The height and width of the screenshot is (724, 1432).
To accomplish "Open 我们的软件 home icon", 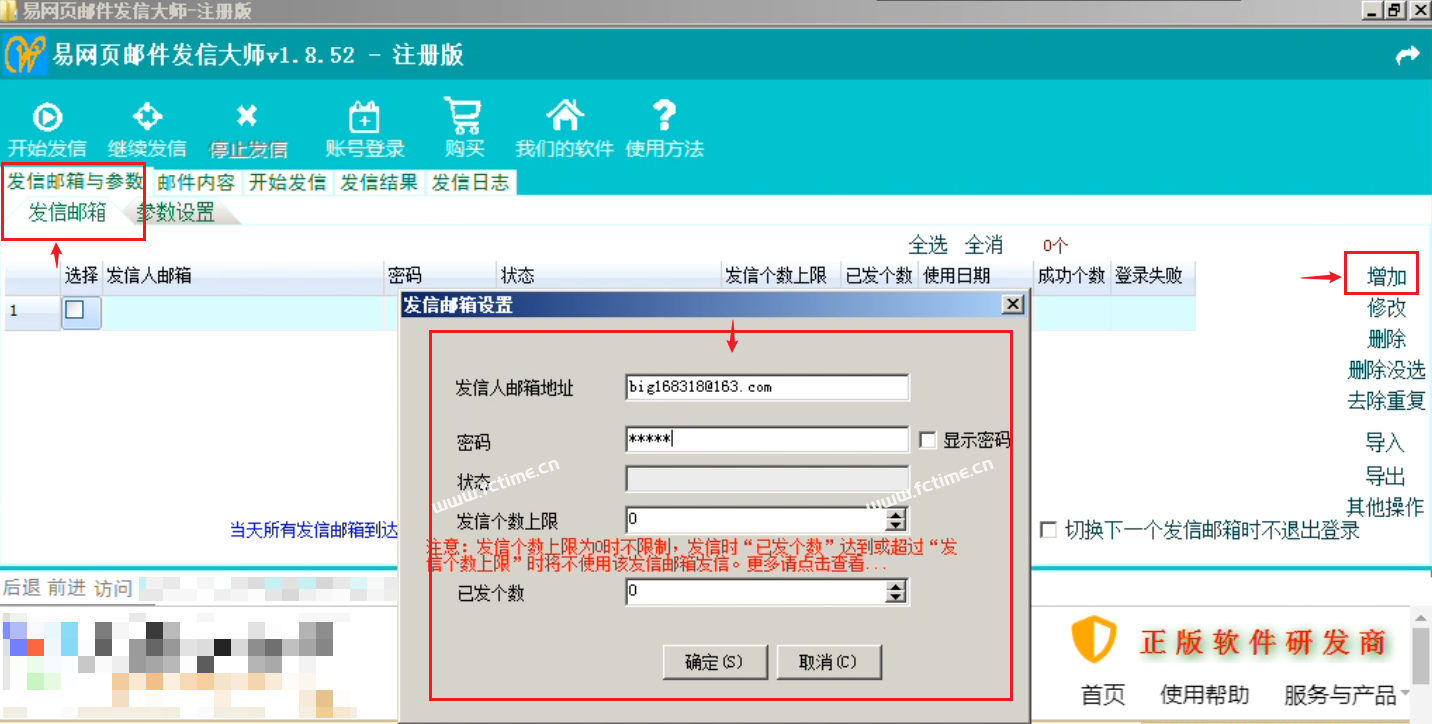I will pyautogui.click(x=564, y=116).
